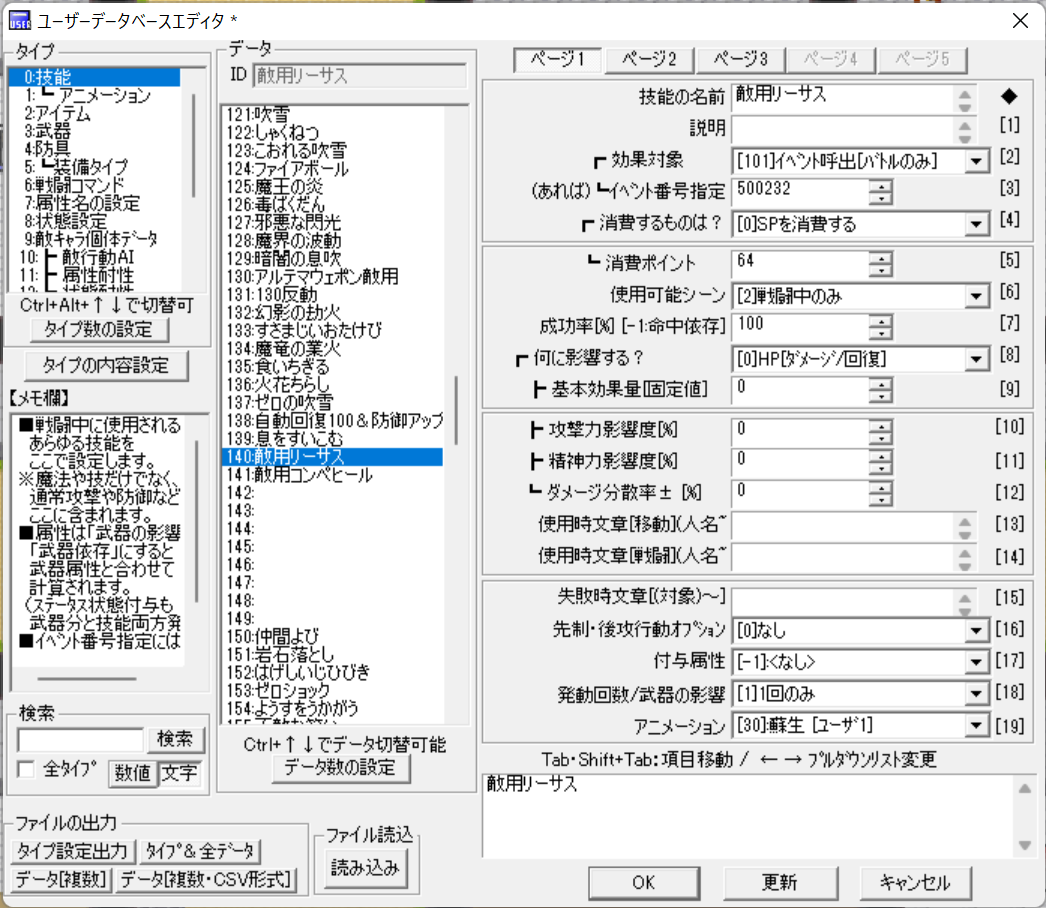Open the 何に影響する？ dropdown
The width and height of the screenshot is (1046, 908).
click(x=976, y=359)
